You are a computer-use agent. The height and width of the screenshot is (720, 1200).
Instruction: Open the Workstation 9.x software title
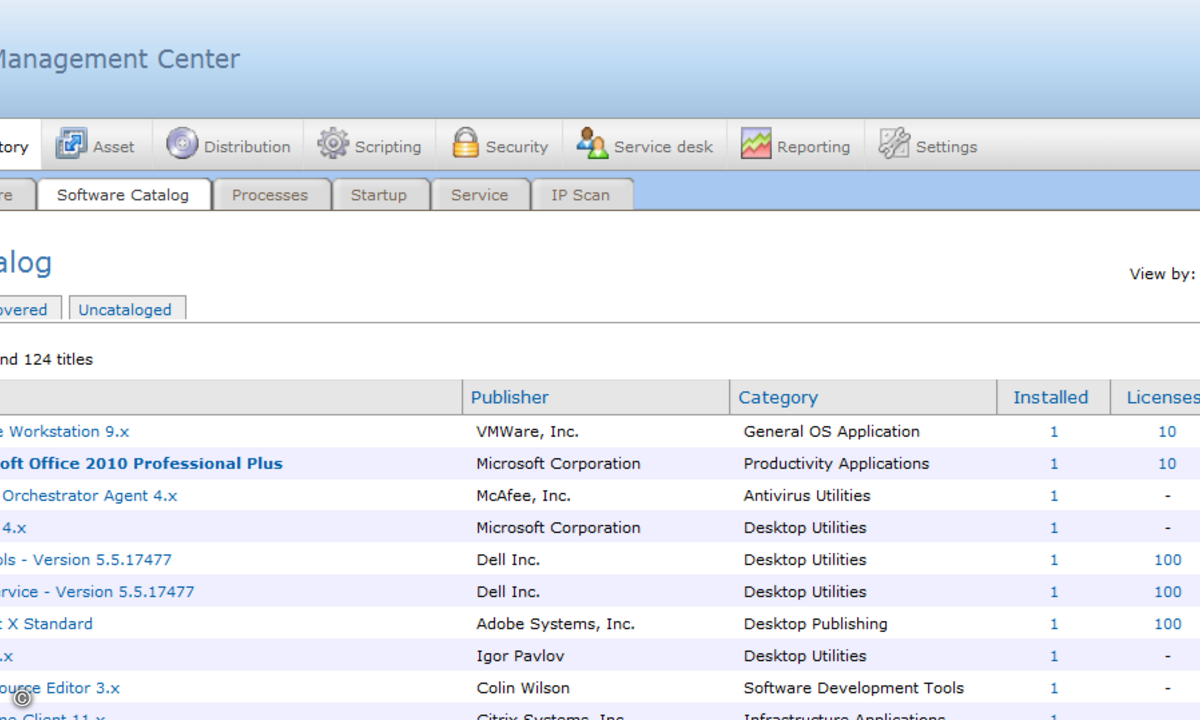[65, 432]
